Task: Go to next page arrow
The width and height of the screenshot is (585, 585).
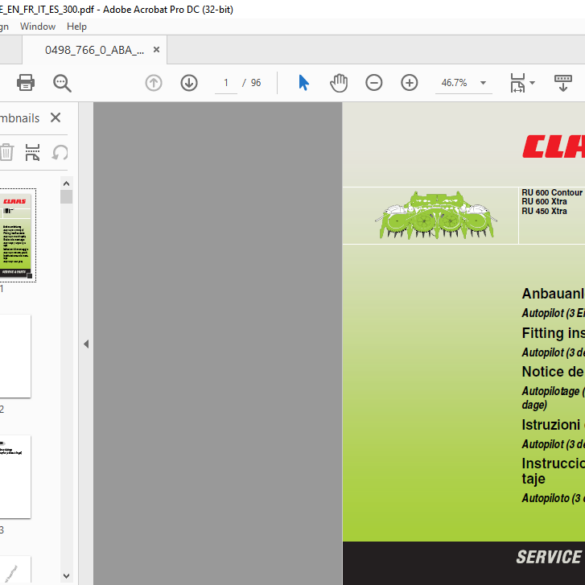Action: point(189,82)
